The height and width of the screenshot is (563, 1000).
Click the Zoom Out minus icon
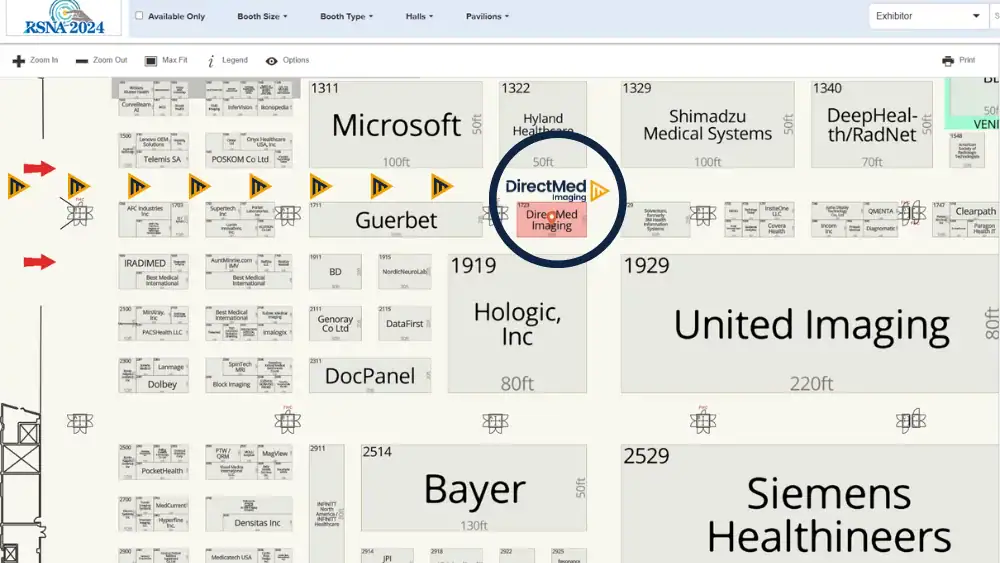(x=82, y=61)
